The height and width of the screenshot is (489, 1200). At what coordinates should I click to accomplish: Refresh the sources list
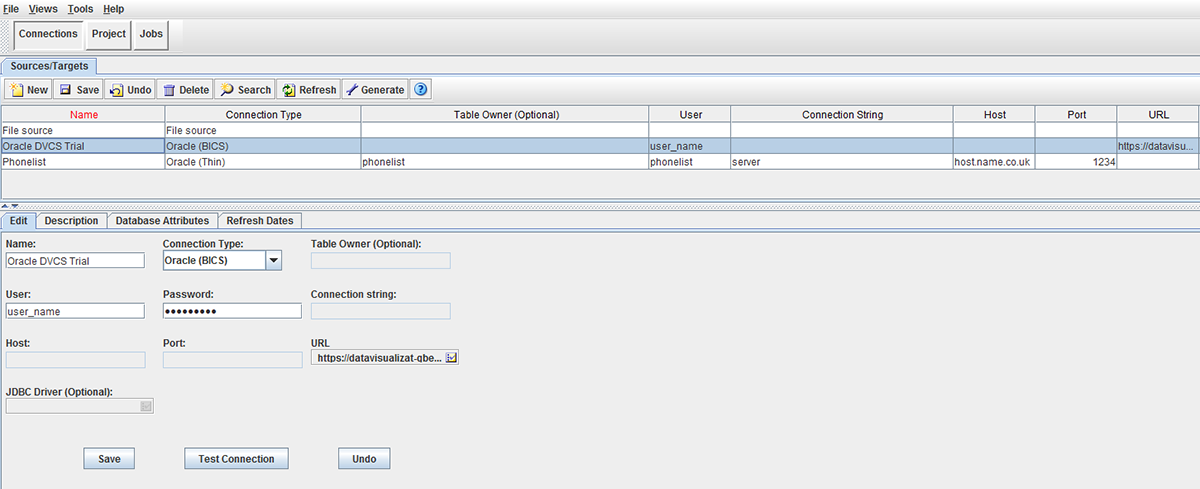click(x=308, y=90)
